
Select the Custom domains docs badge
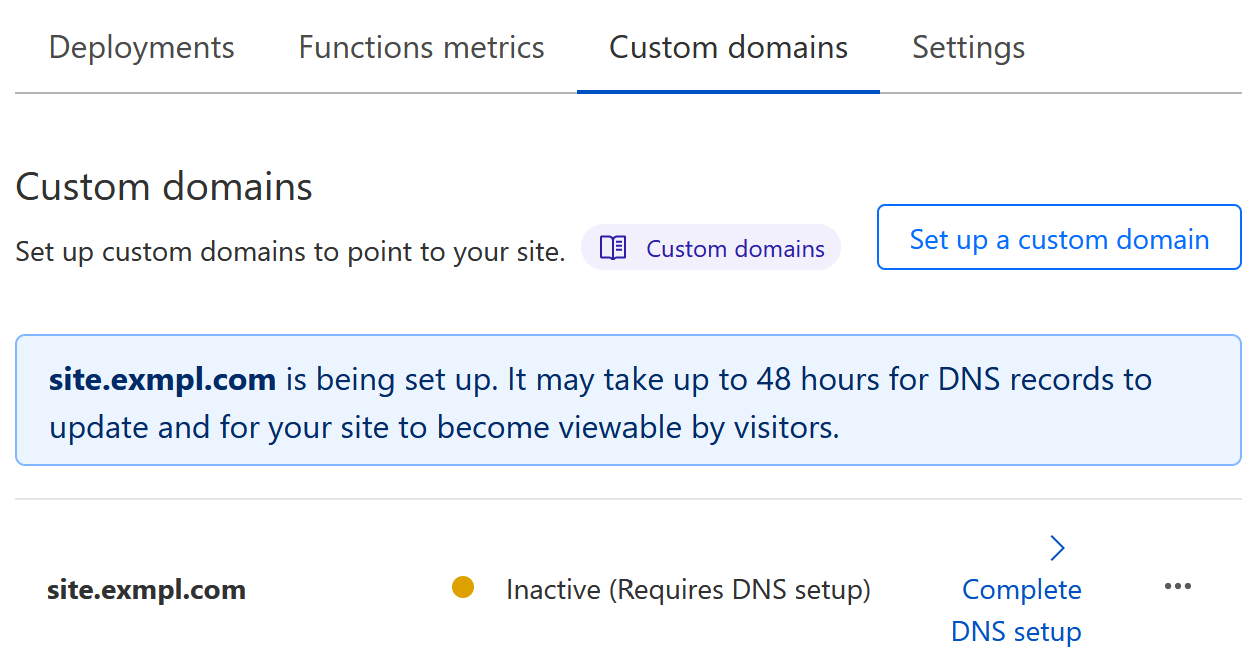pos(710,247)
